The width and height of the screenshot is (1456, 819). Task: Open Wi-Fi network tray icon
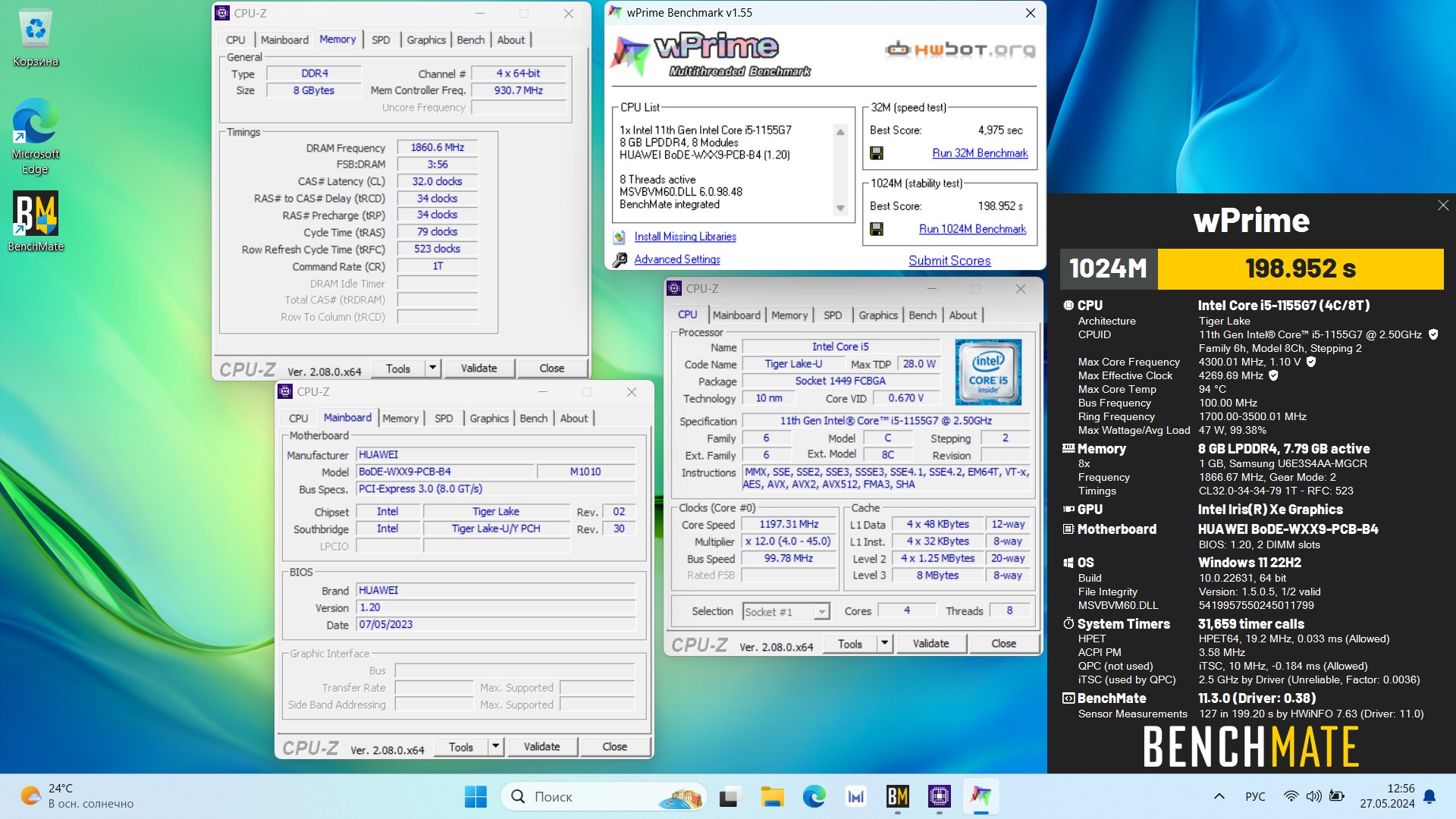(1291, 796)
